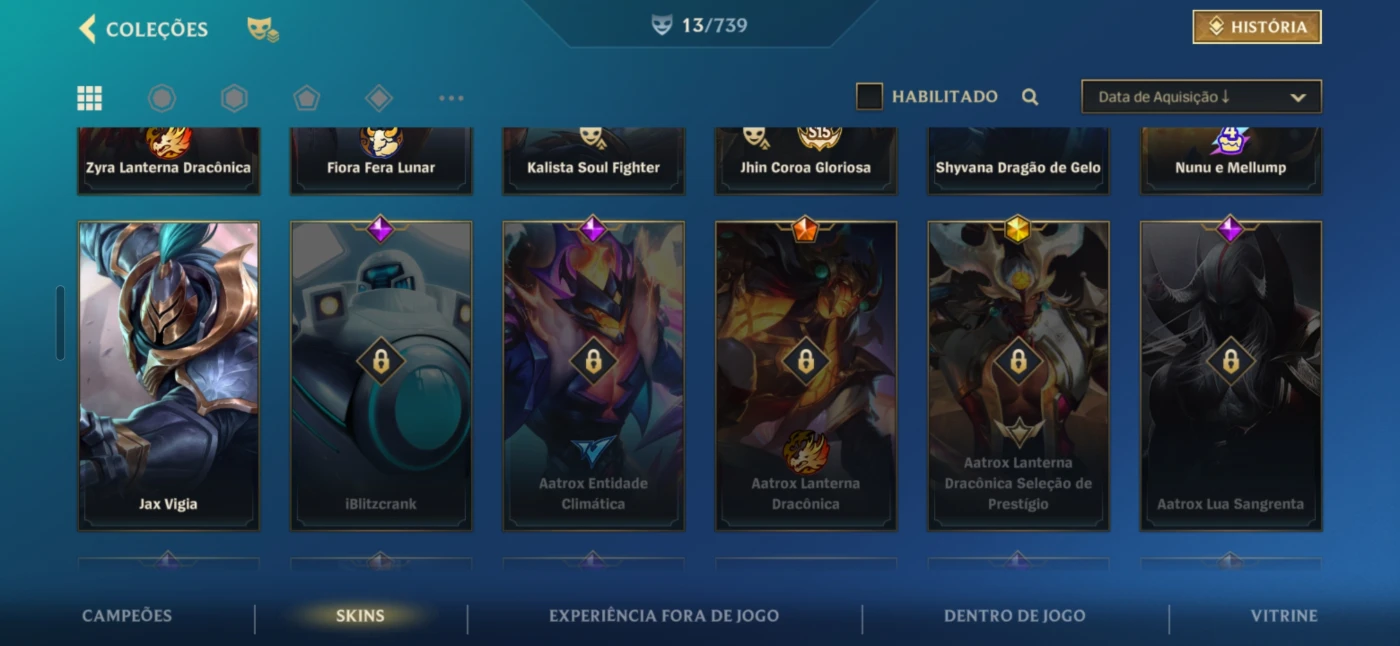Go back using the Coleções arrow
Viewport: 1400px width, 646px height.
(x=87, y=29)
